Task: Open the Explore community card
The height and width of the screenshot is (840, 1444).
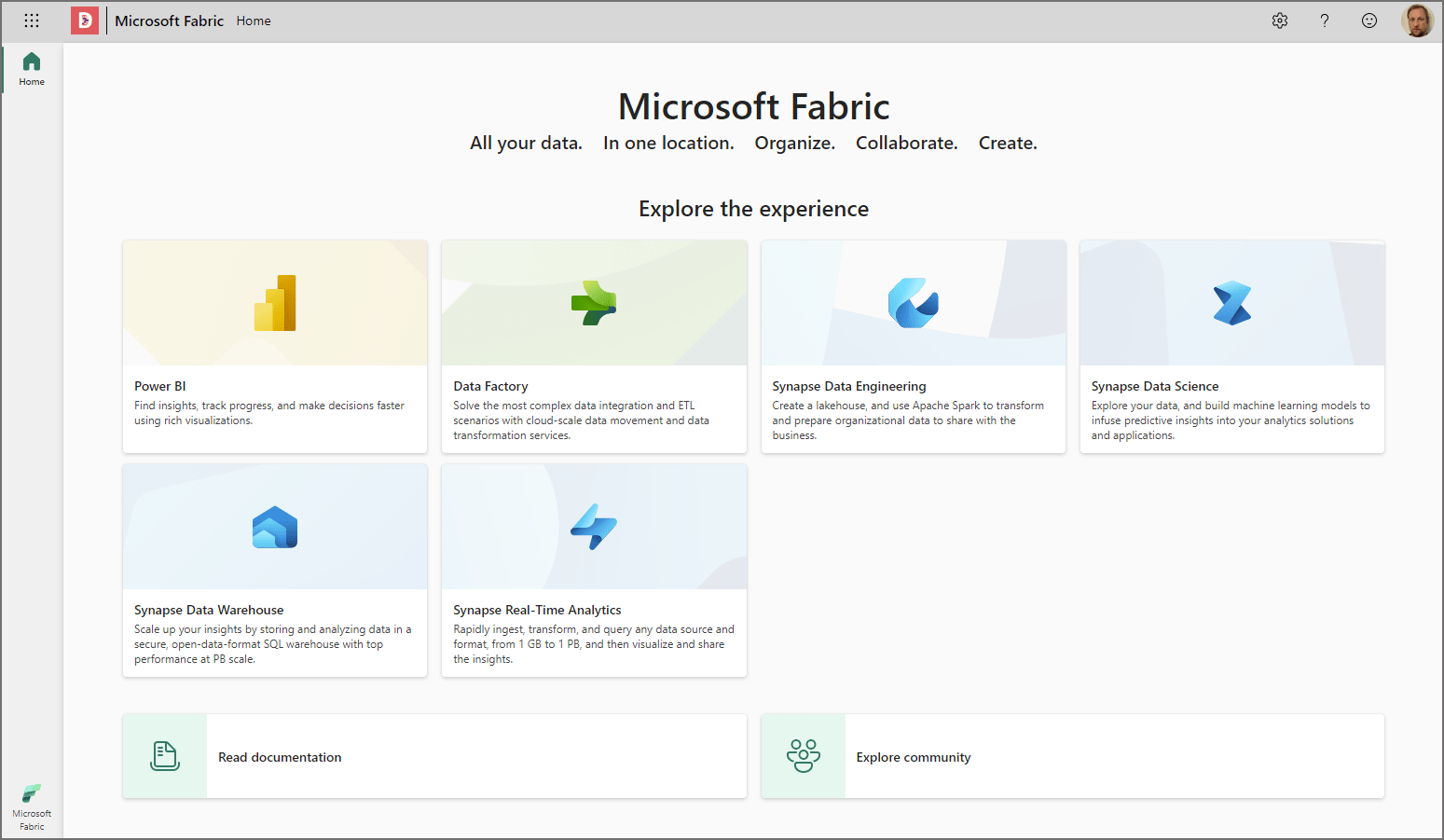Action: (1072, 756)
